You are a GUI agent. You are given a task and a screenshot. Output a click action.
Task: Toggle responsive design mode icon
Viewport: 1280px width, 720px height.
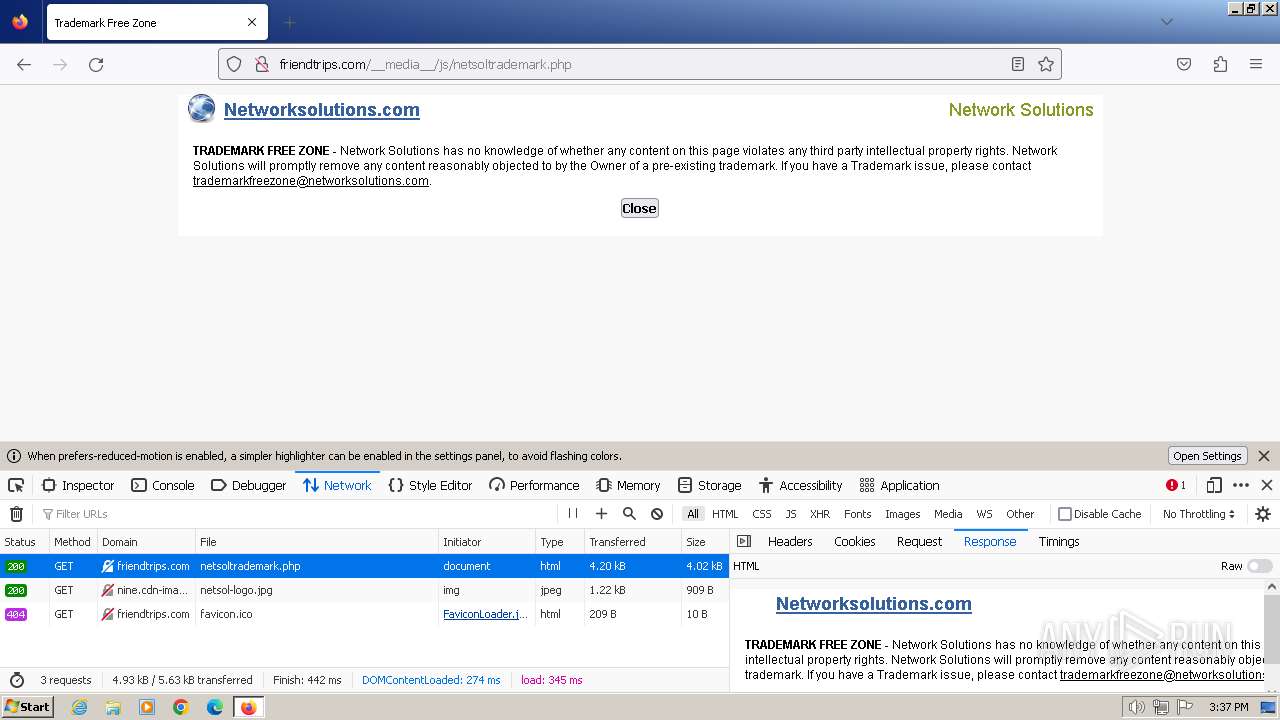pyautogui.click(x=1214, y=485)
